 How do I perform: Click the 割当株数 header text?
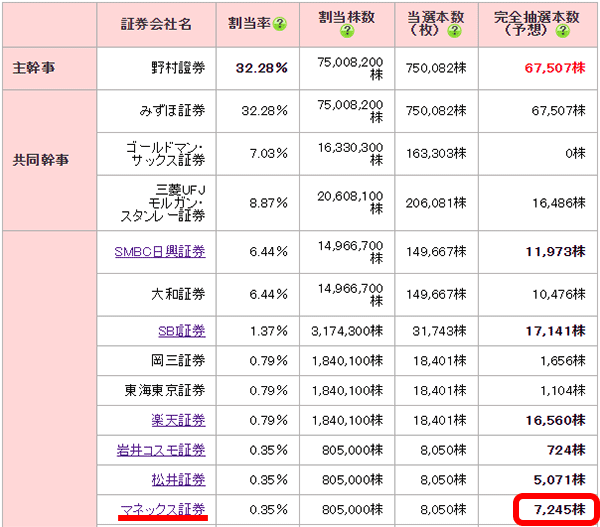click(x=347, y=17)
